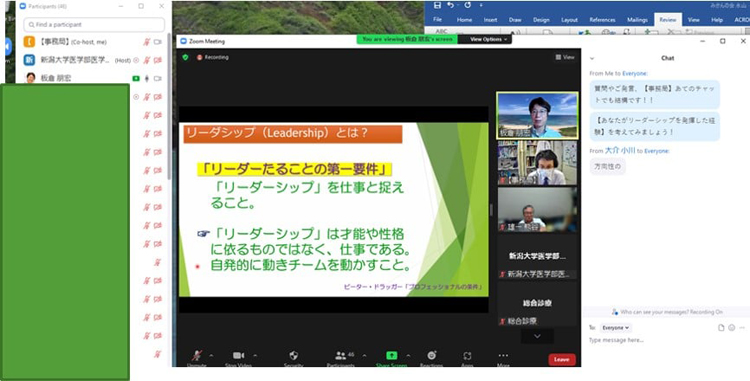Open chat more options ellipsis

click(x=742, y=327)
